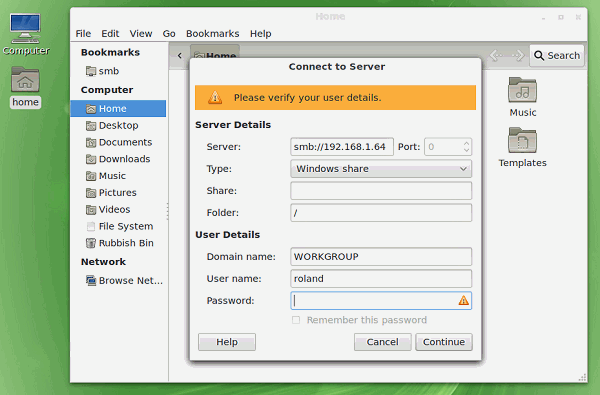The width and height of the screenshot is (600, 395).
Task: Open File System in sidebar
Action: point(118,227)
